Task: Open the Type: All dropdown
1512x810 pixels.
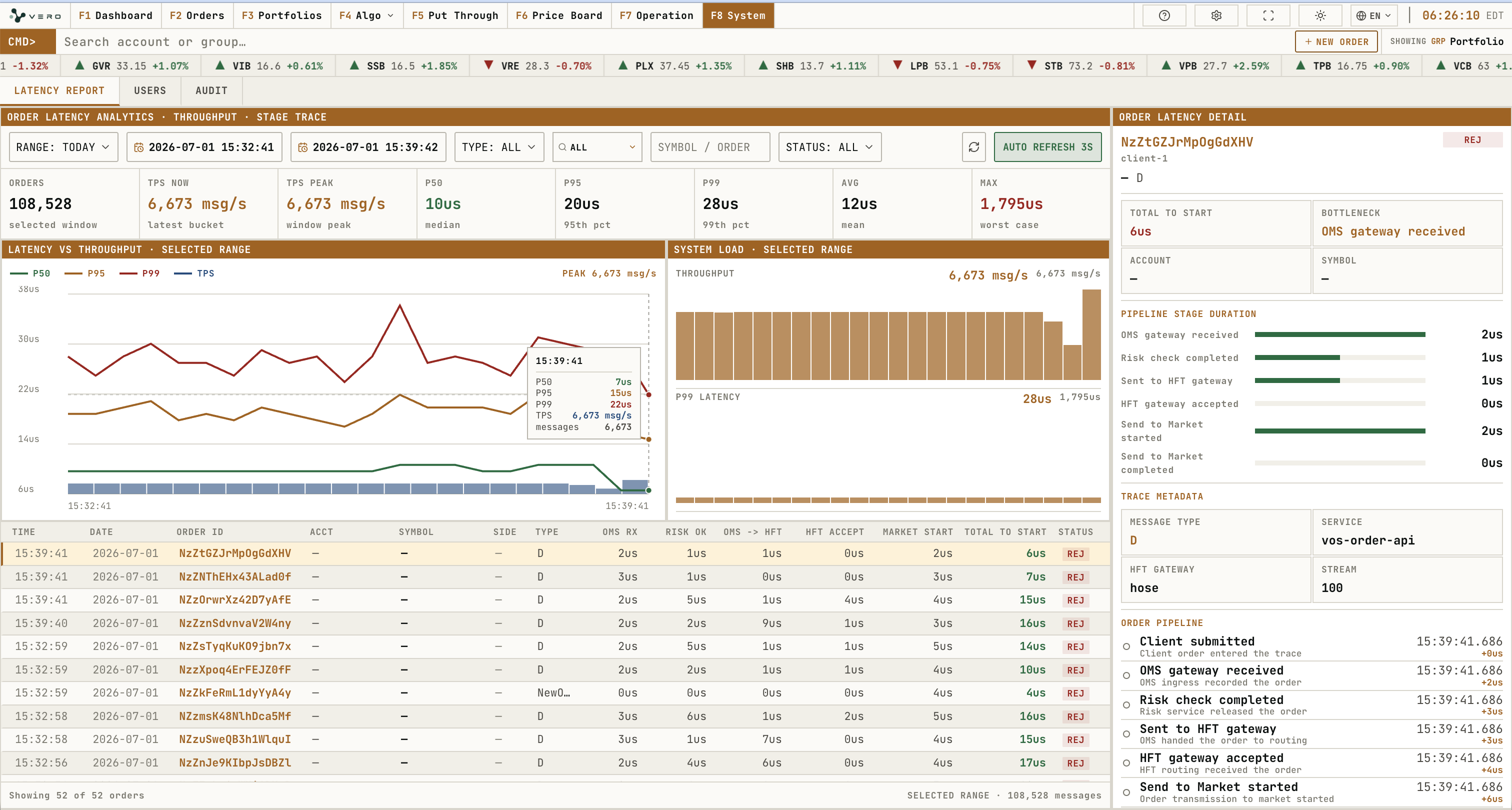Action: [x=499, y=146]
